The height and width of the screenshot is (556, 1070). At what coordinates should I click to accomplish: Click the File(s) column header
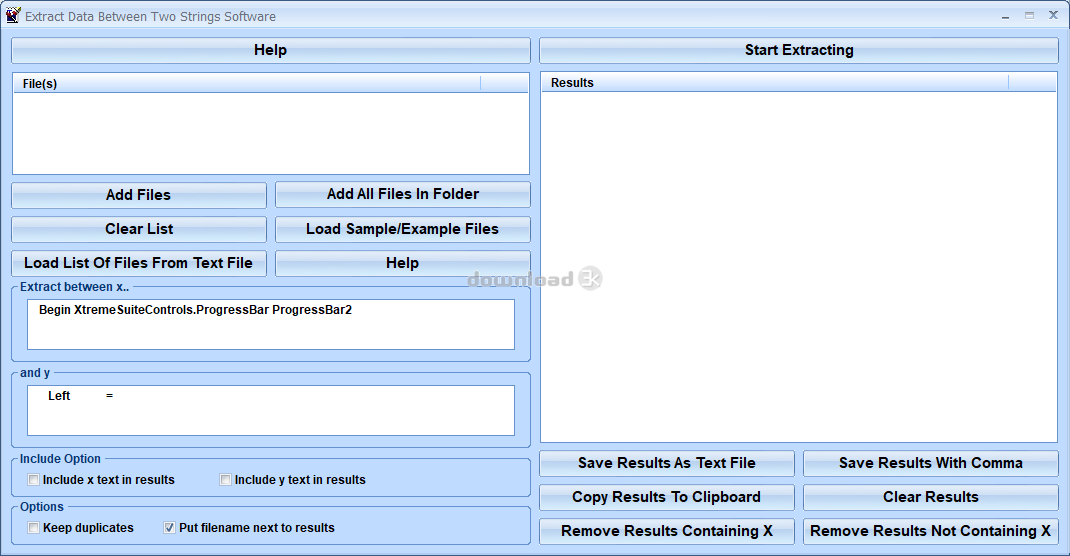coord(247,83)
